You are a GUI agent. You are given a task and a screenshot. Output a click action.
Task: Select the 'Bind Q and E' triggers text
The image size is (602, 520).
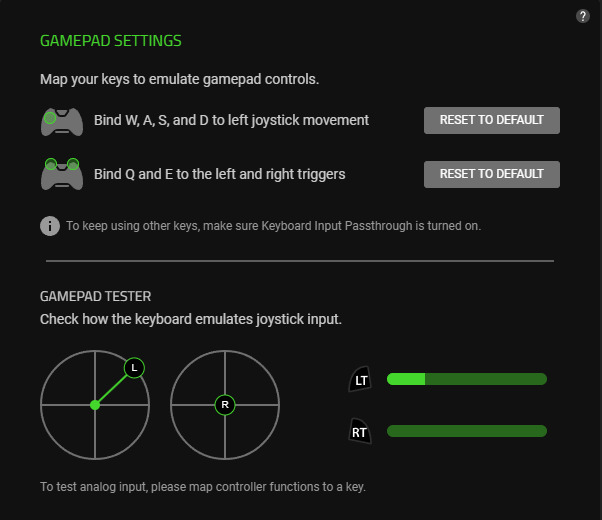[x=219, y=174]
